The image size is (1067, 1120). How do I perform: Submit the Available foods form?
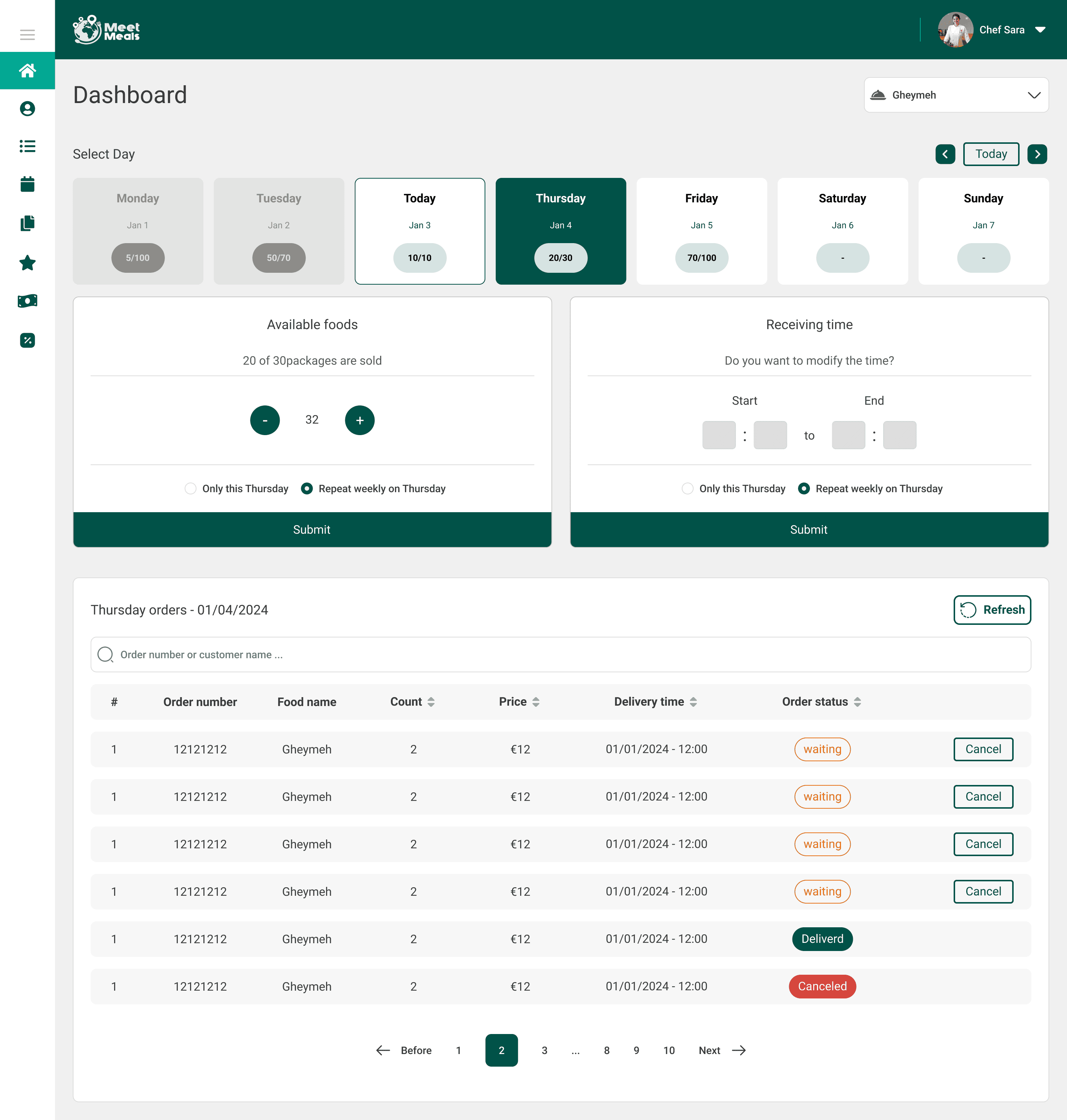(x=312, y=530)
